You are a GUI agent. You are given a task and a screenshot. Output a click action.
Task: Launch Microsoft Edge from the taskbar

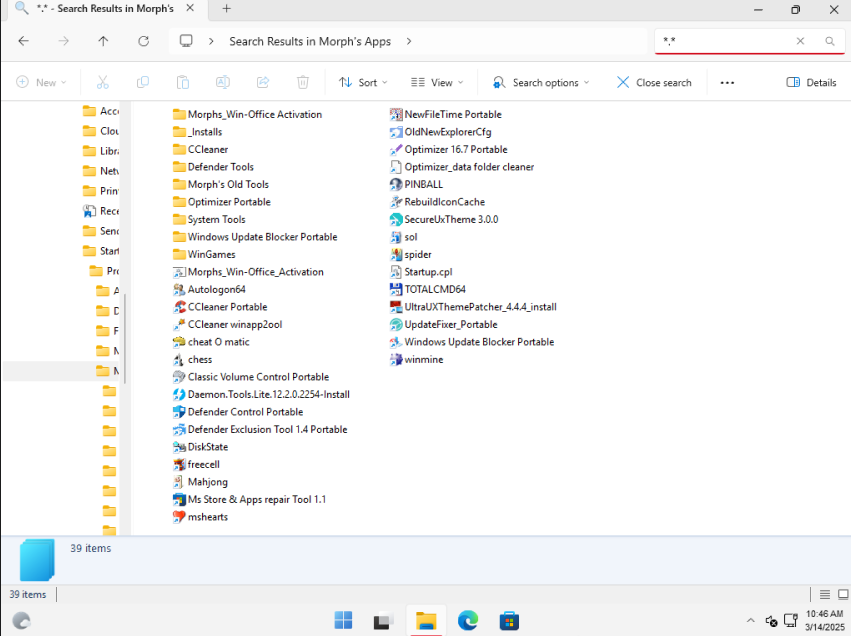(x=468, y=620)
